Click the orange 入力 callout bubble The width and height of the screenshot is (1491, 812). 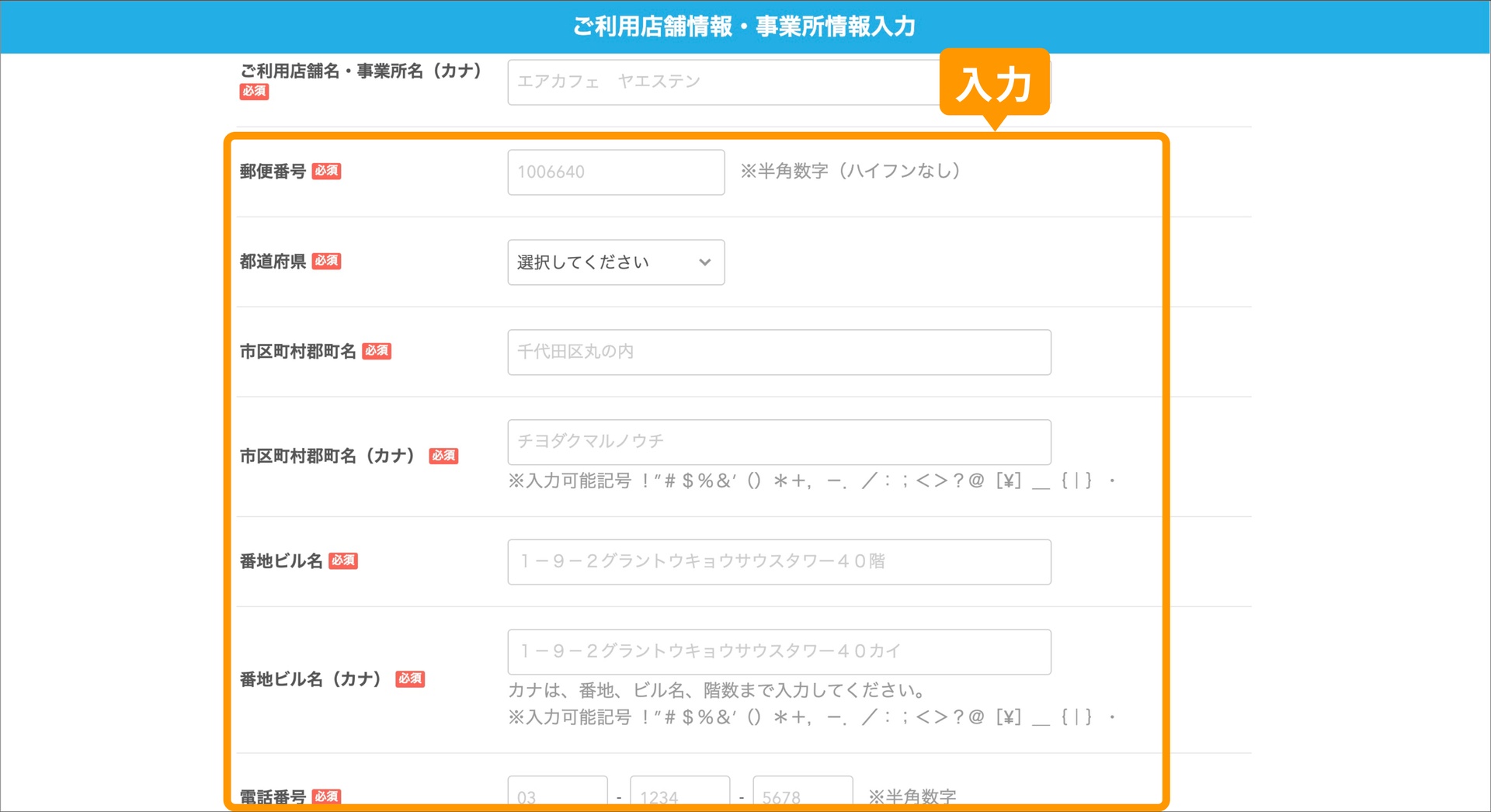click(x=996, y=84)
